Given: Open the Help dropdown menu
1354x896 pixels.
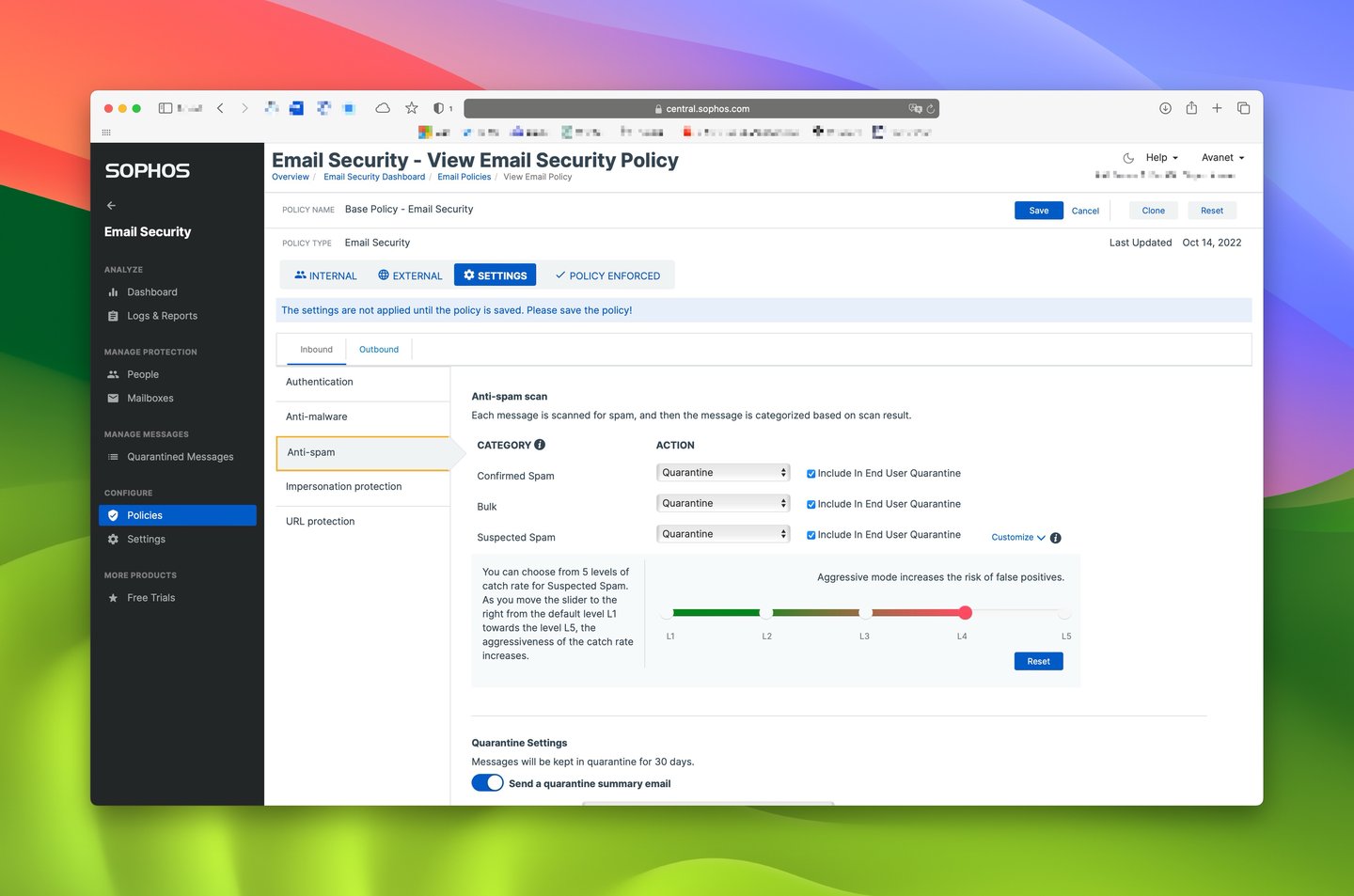Looking at the screenshot, I should (x=1161, y=158).
